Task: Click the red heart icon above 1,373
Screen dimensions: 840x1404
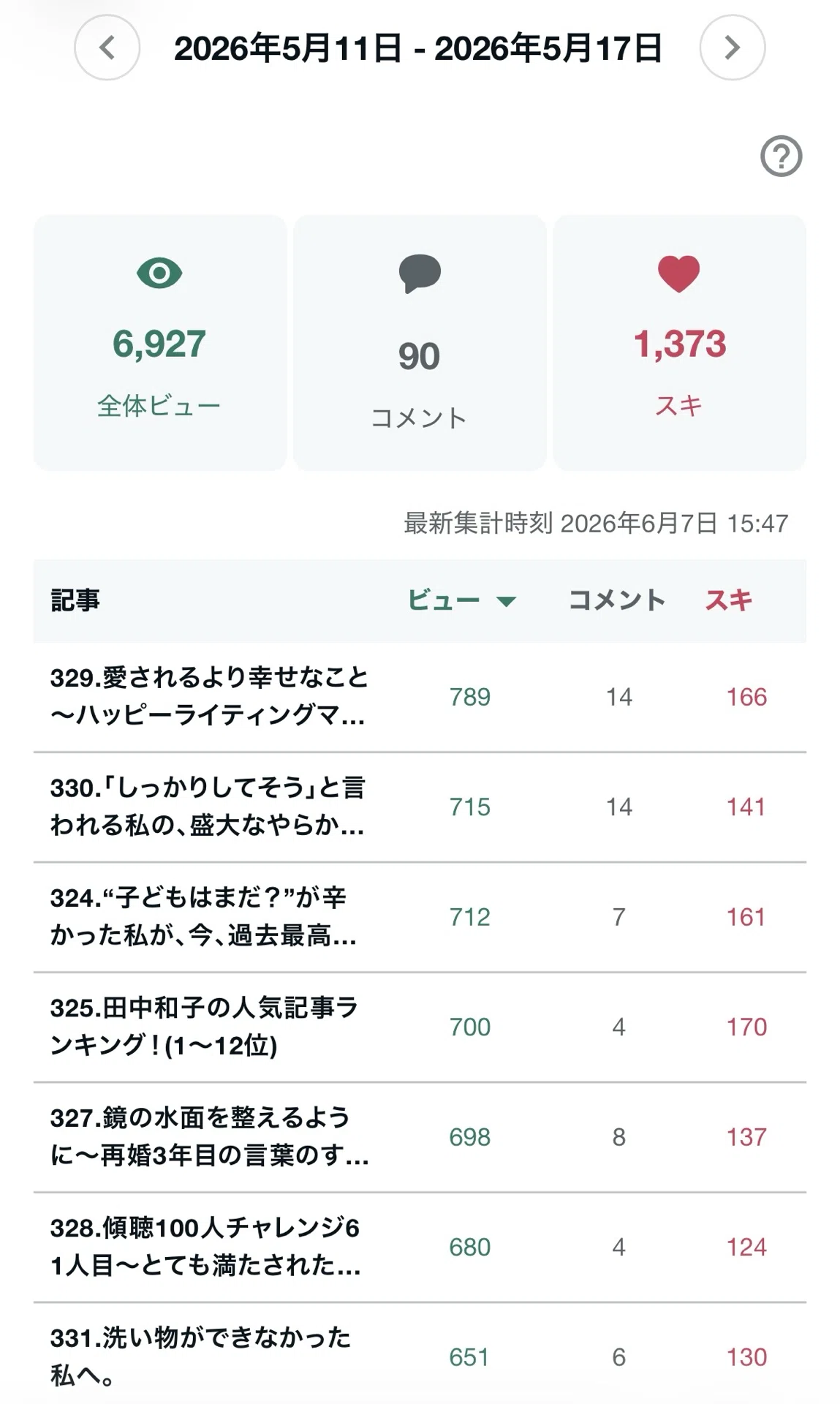Action: click(x=678, y=274)
